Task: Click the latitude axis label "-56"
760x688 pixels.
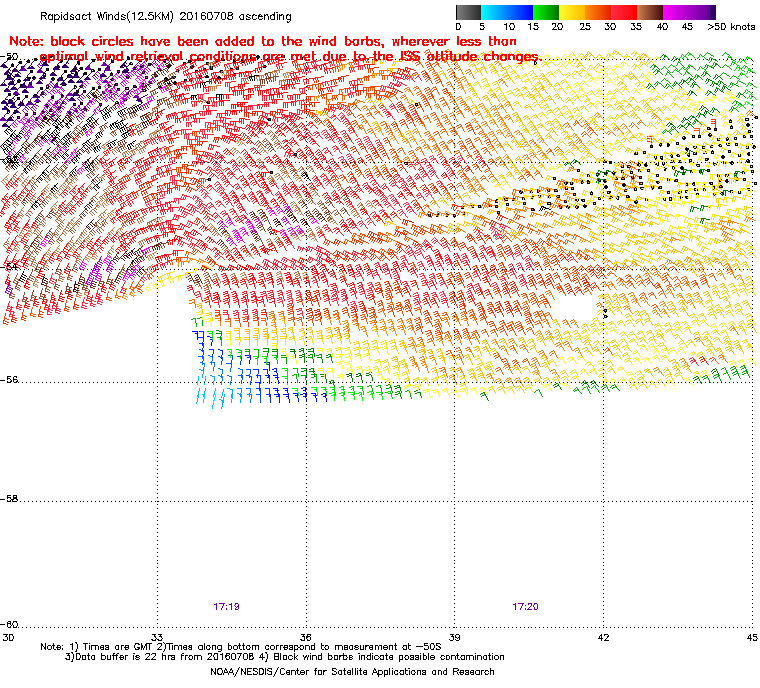Action: (x=9, y=380)
